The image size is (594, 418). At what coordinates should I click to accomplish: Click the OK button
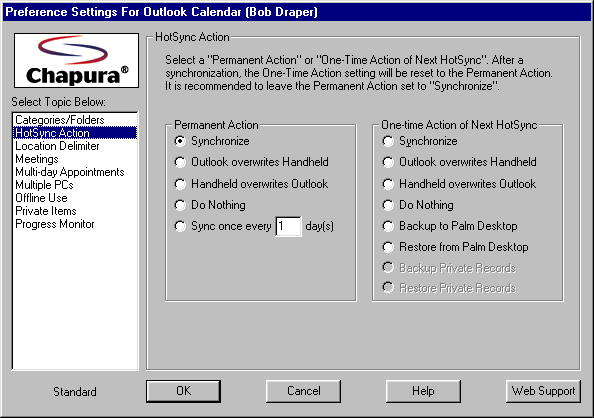point(183,391)
